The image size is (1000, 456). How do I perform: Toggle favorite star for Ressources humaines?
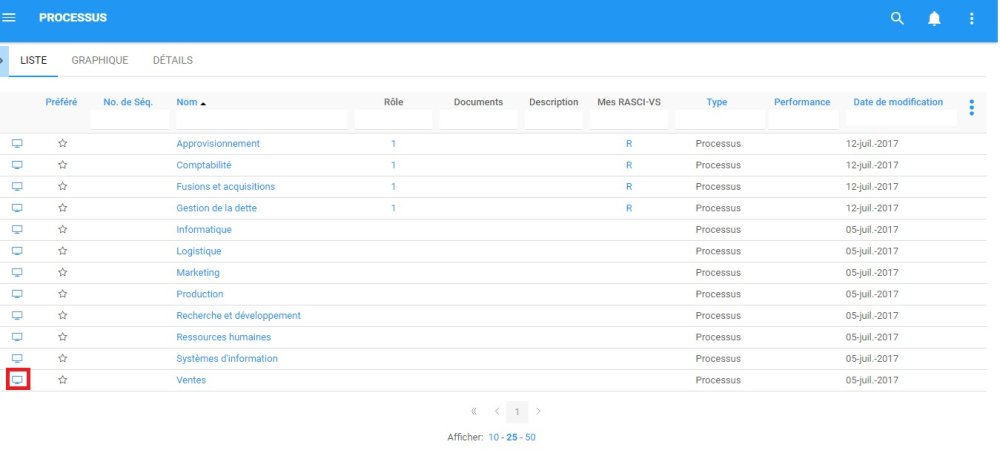pos(62,337)
